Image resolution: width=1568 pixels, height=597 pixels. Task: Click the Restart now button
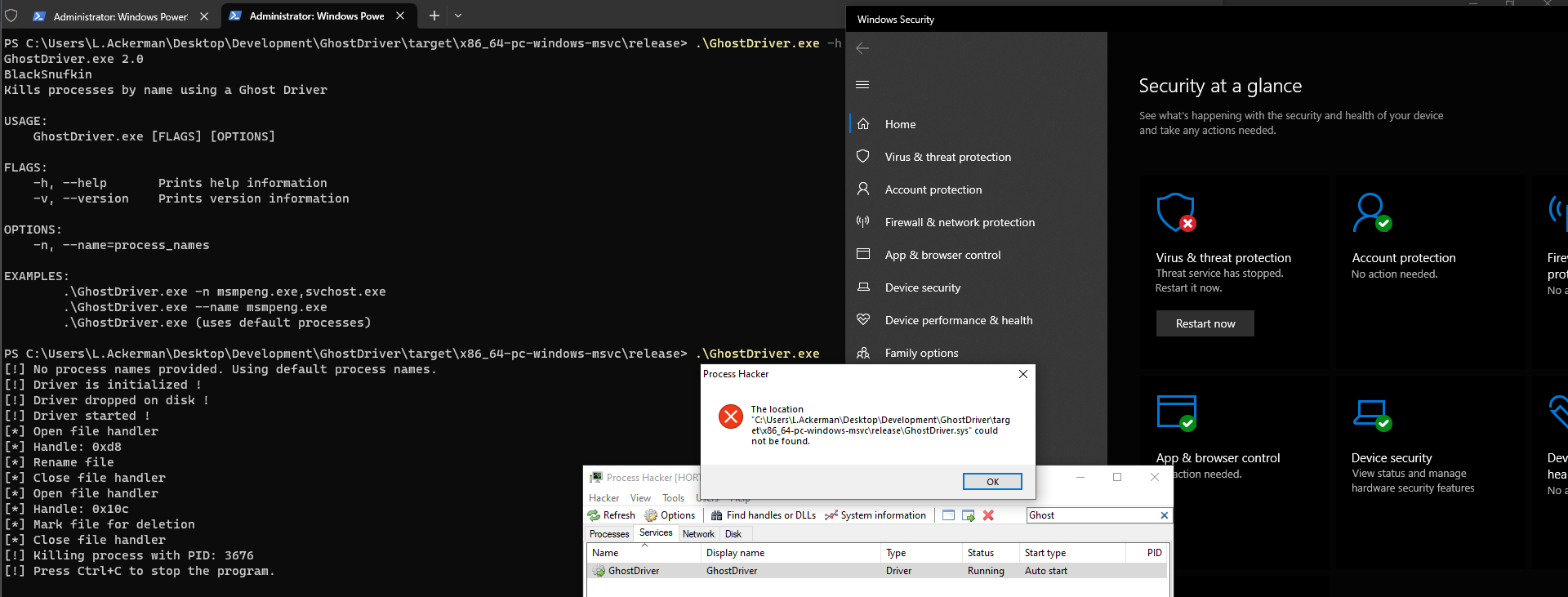click(1205, 323)
